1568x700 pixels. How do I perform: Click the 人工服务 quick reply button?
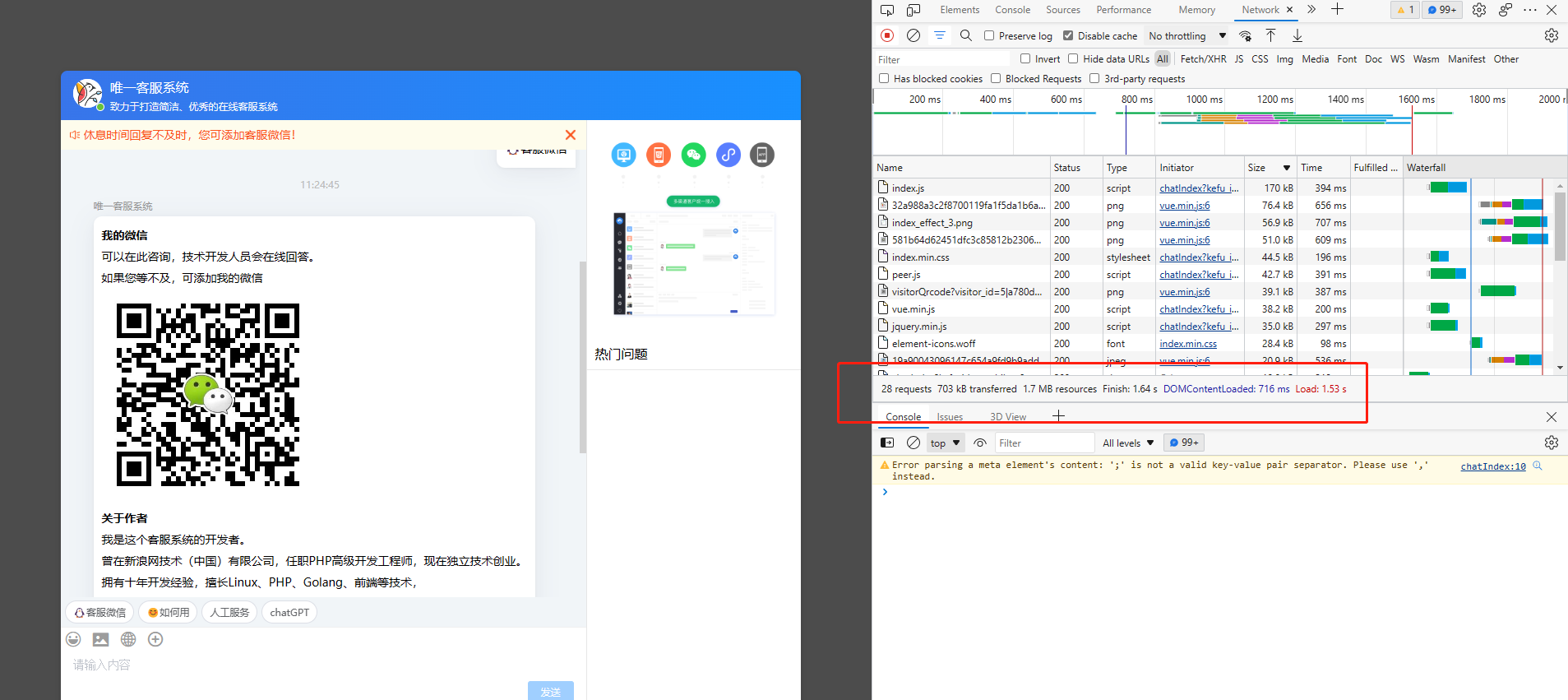(229, 613)
